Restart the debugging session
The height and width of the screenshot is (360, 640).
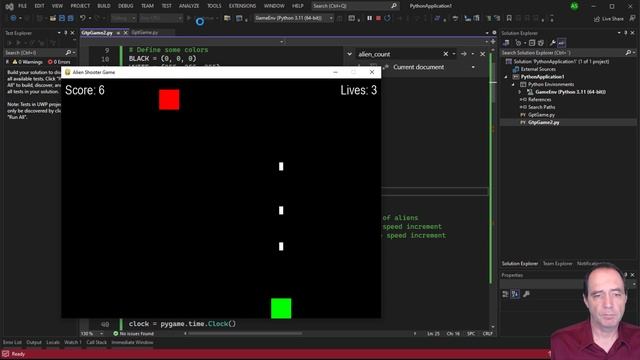pyautogui.click(x=387, y=18)
